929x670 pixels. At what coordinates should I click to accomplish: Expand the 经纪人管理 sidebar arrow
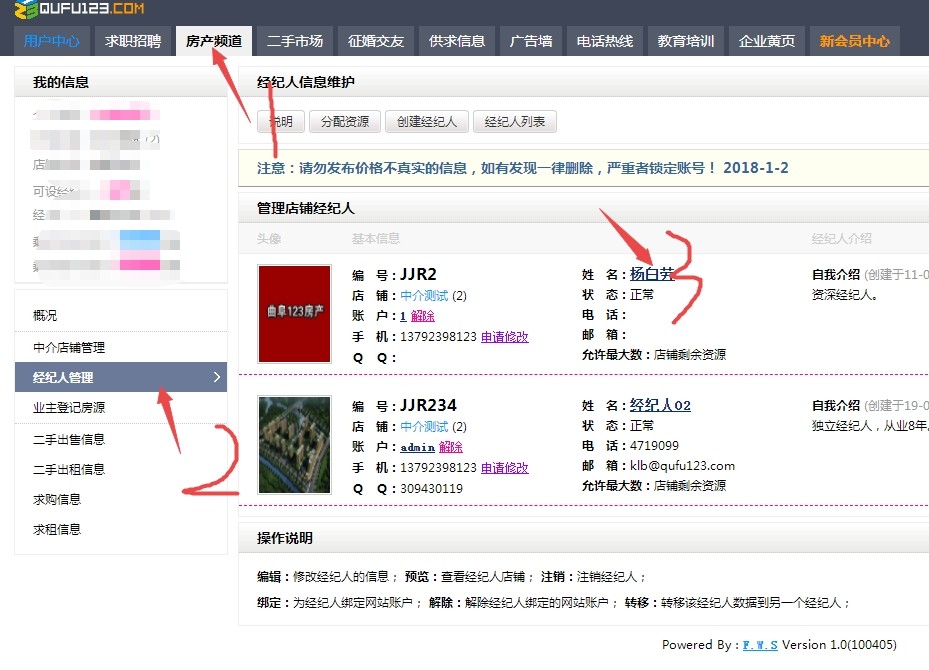pyautogui.click(x=216, y=377)
